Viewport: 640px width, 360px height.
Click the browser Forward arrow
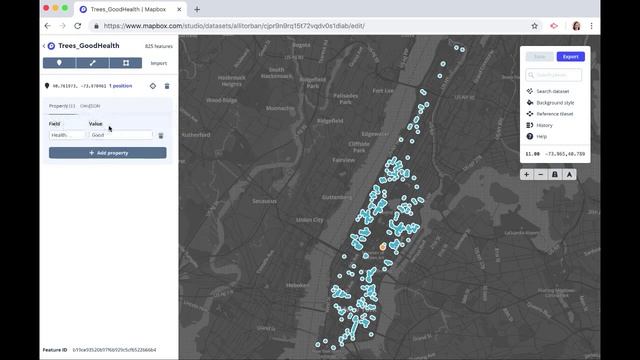(x=62, y=26)
